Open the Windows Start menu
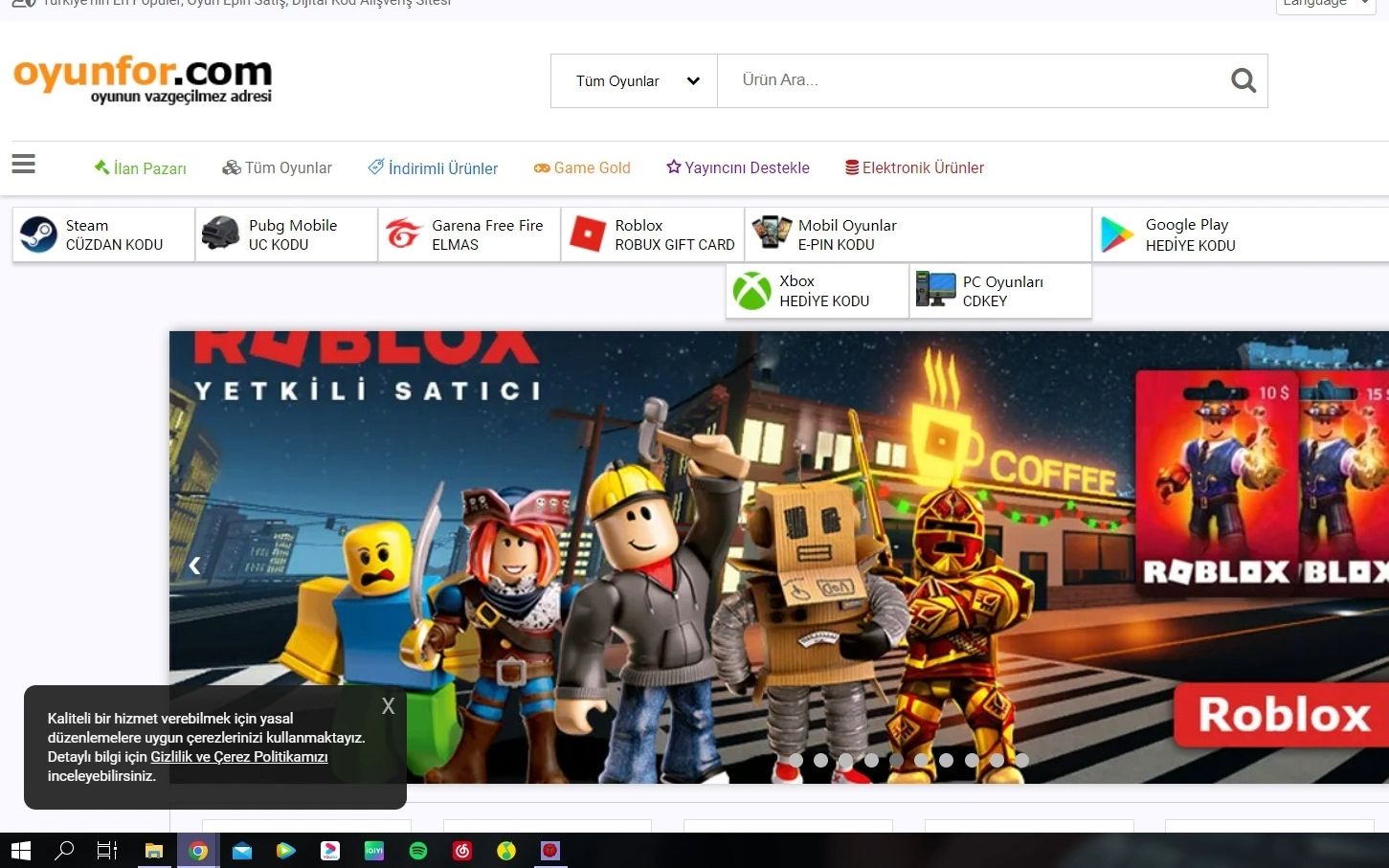Viewport: 1389px width, 868px height. coord(21,850)
